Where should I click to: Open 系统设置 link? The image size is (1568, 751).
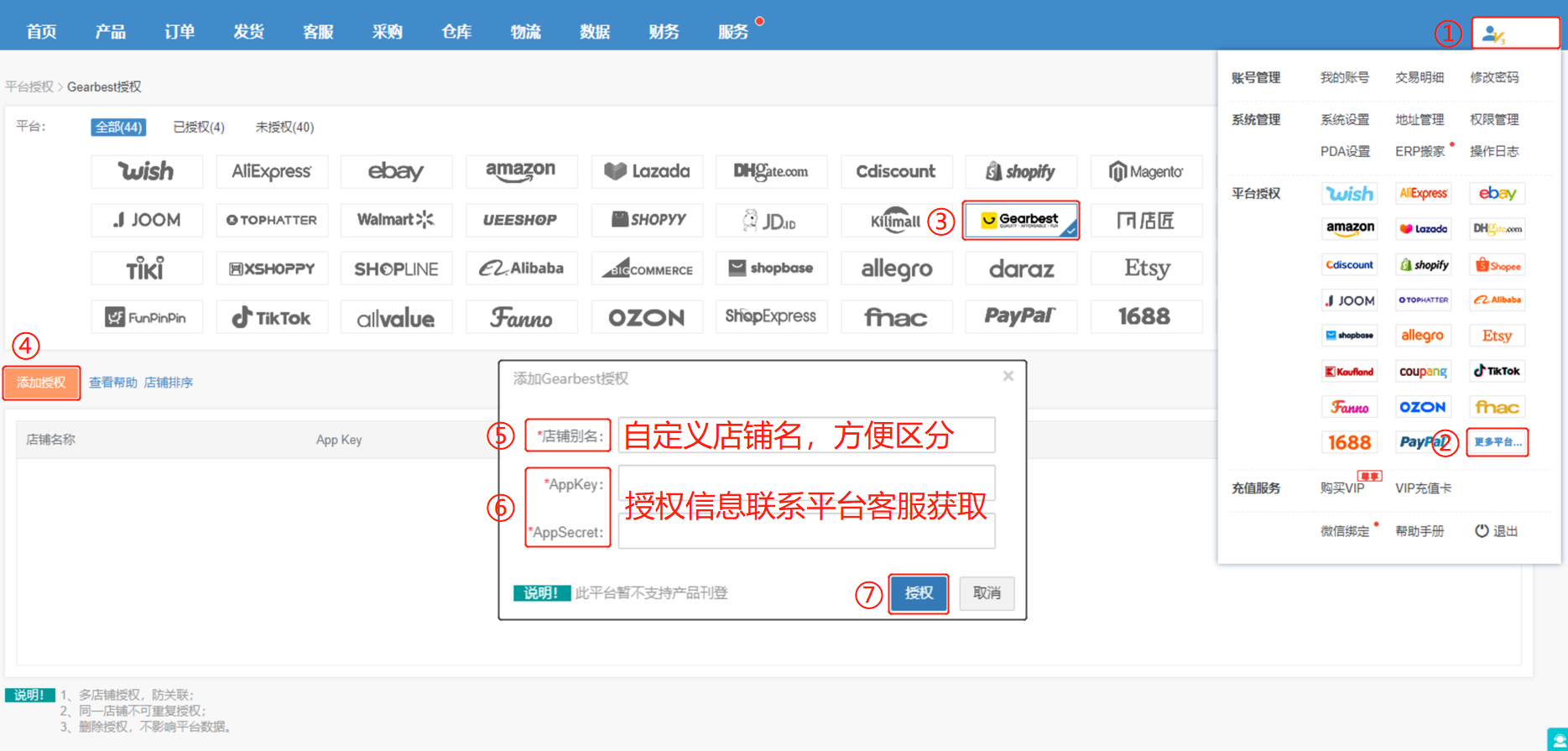click(x=1345, y=119)
